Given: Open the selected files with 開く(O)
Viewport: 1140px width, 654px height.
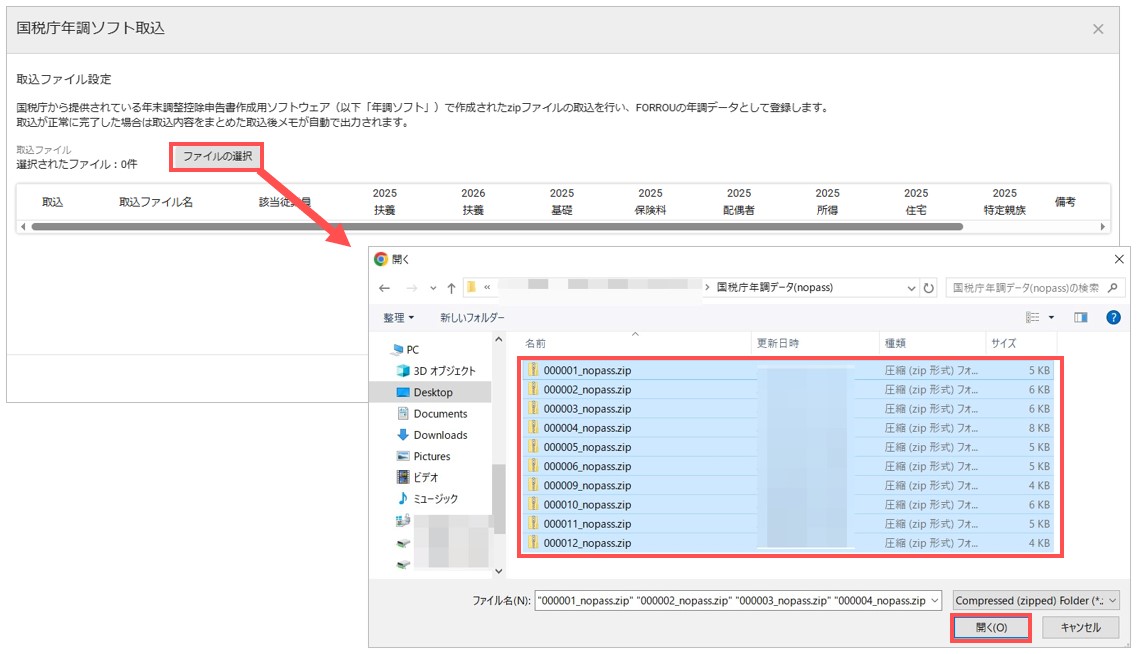Looking at the screenshot, I should point(991,627).
